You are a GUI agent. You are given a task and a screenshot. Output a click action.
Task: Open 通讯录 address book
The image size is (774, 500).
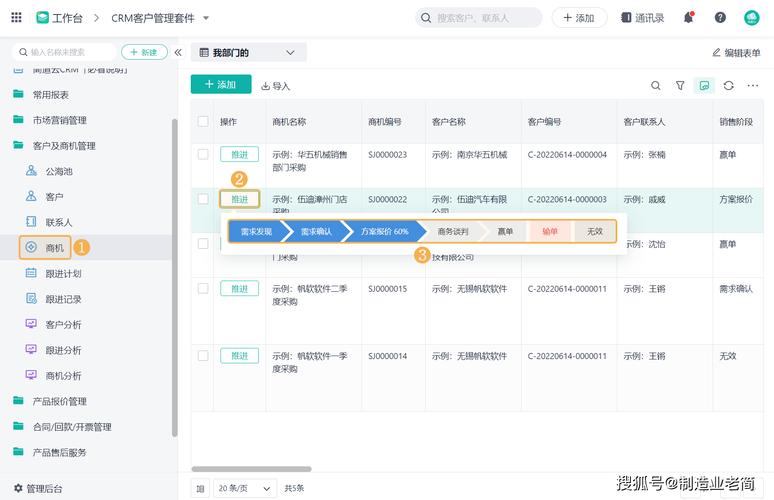[x=642, y=18]
